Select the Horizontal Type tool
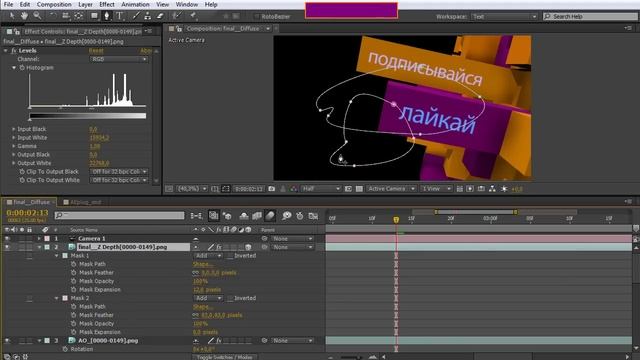 coord(120,16)
